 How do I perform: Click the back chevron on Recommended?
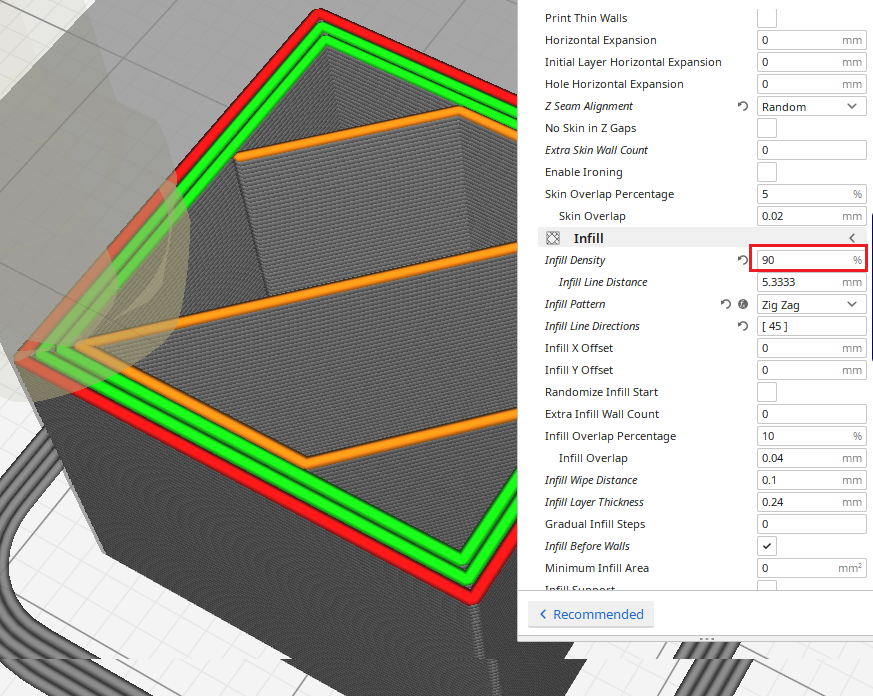click(543, 614)
